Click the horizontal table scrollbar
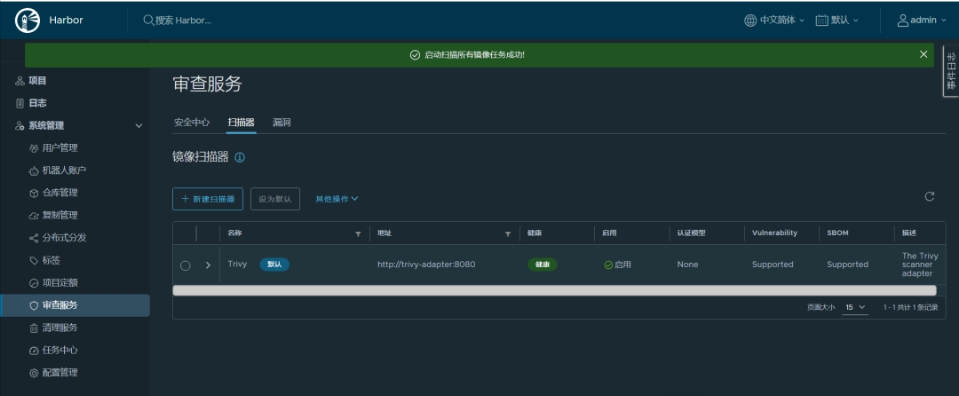The height and width of the screenshot is (396, 959). pyautogui.click(x=554, y=290)
